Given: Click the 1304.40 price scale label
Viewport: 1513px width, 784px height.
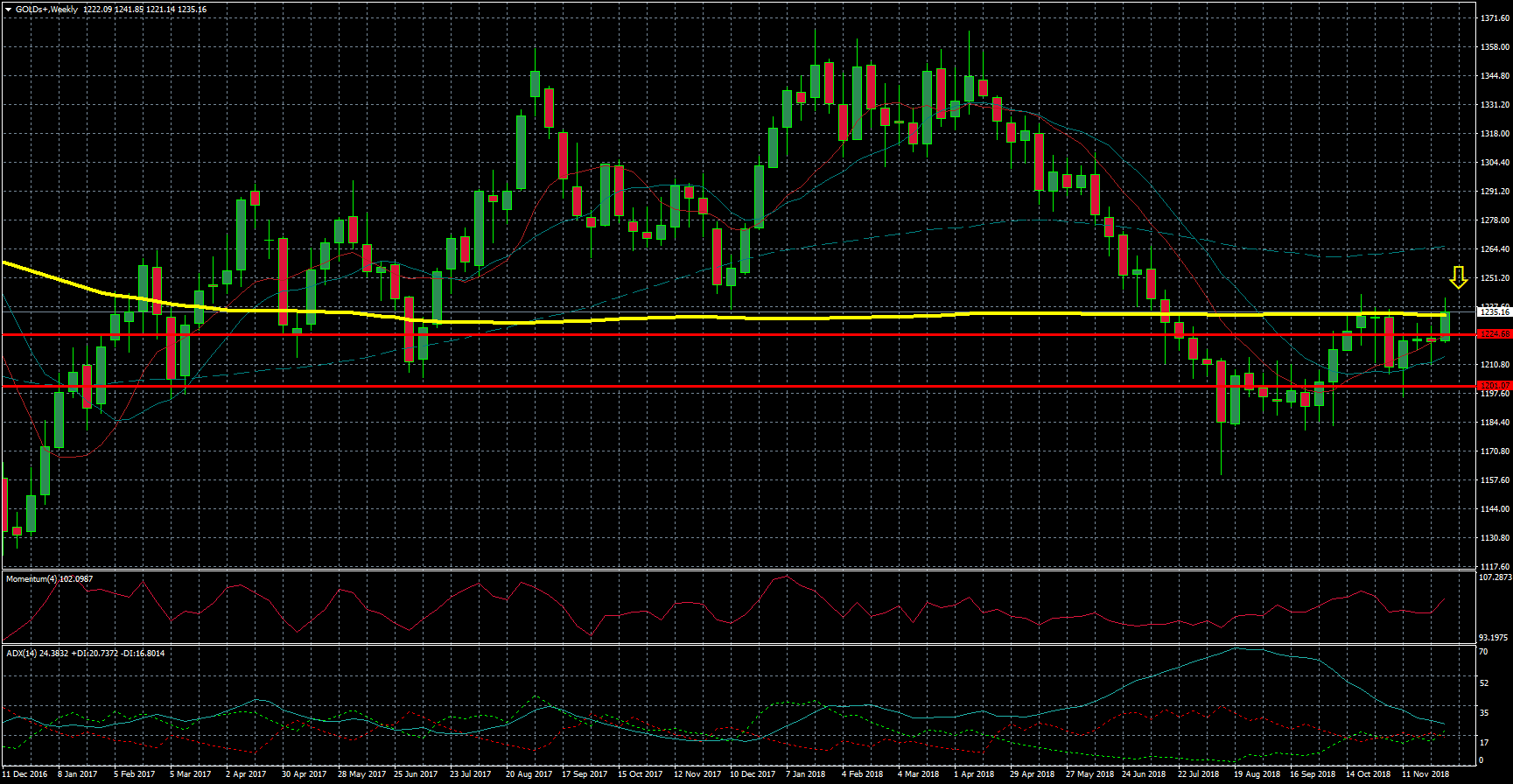Looking at the screenshot, I should click(x=1495, y=163).
